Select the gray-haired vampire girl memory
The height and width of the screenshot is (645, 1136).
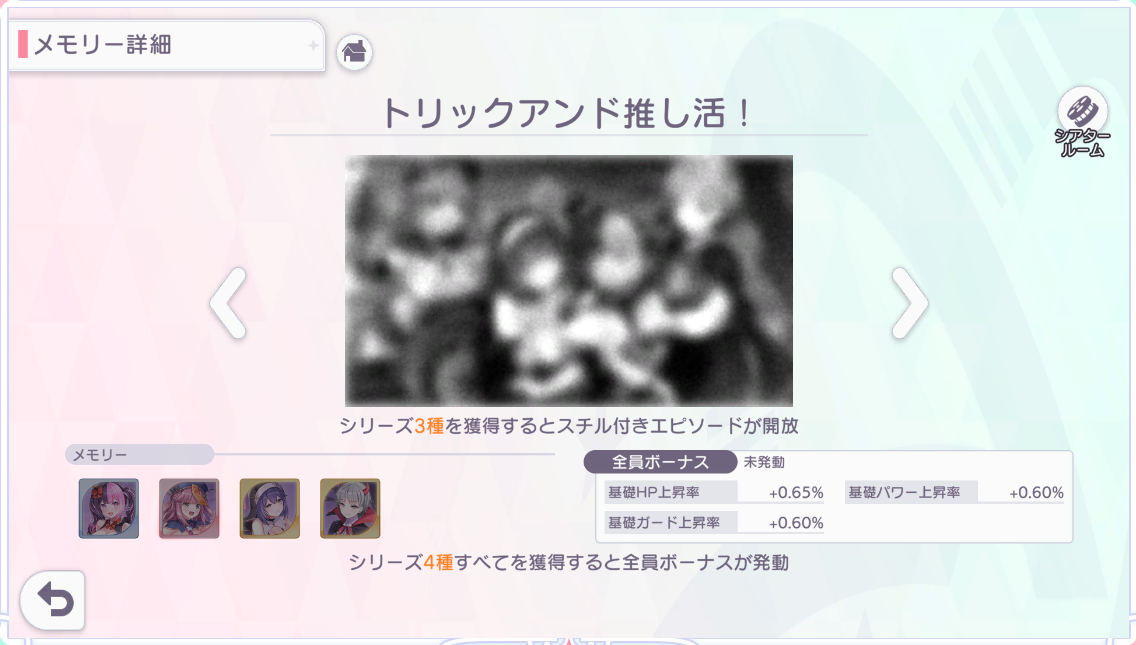(350, 508)
